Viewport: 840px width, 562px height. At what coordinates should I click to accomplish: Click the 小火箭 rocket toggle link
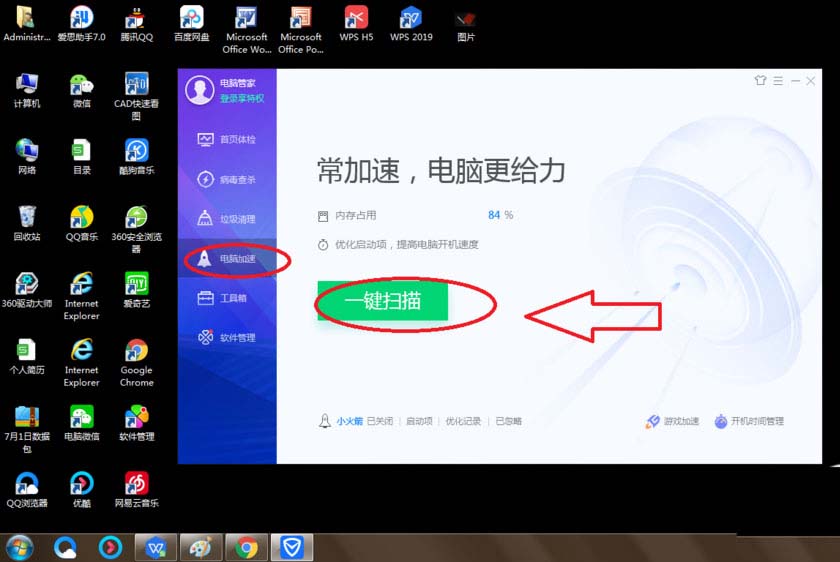[349, 421]
